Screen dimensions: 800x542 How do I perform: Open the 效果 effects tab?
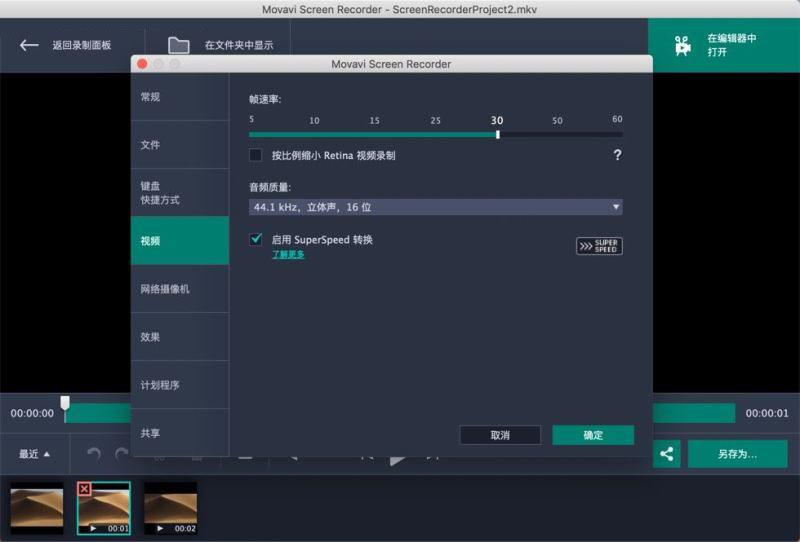pos(180,337)
